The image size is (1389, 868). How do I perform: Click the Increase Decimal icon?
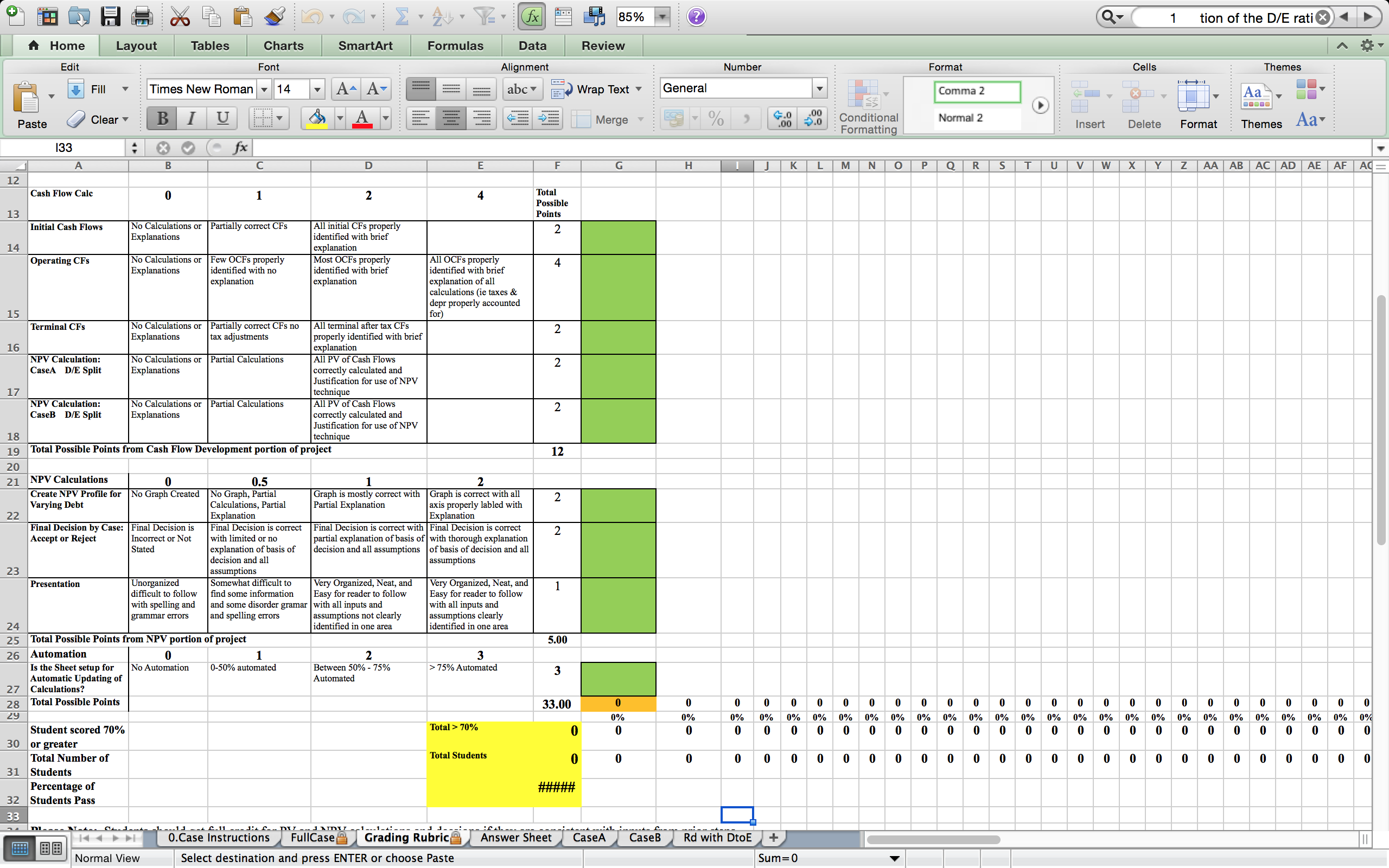click(782, 119)
